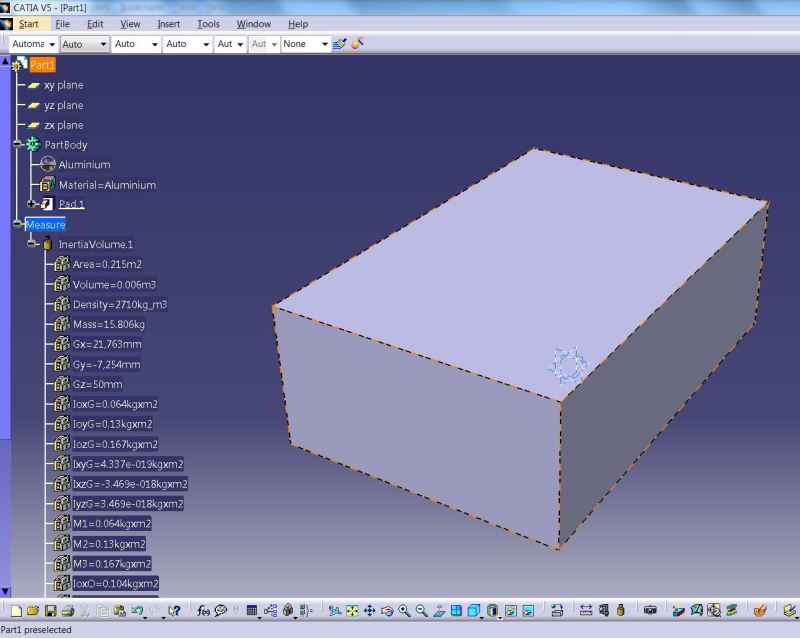Open the Help menu
800x638 pixels.
(298, 24)
